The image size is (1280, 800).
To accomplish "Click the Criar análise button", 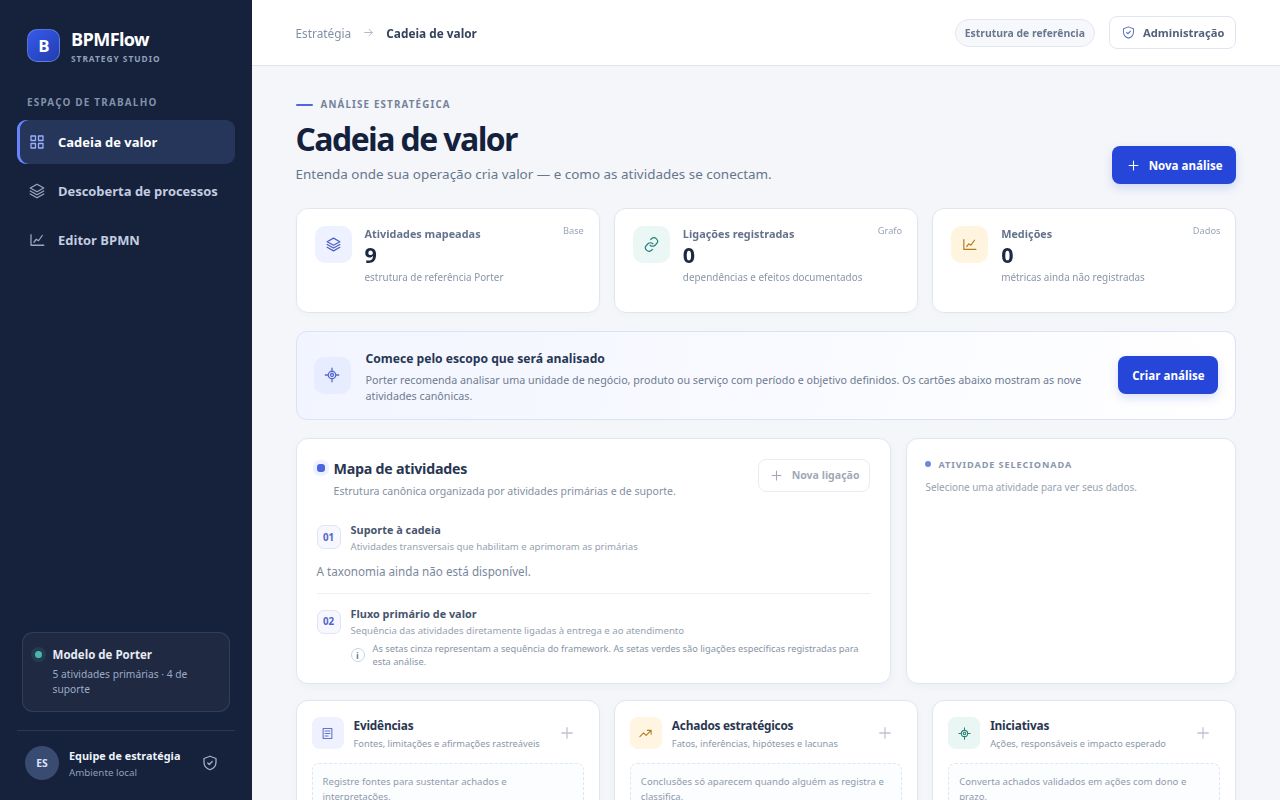I will pyautogui.click(x=1168, y=375).
